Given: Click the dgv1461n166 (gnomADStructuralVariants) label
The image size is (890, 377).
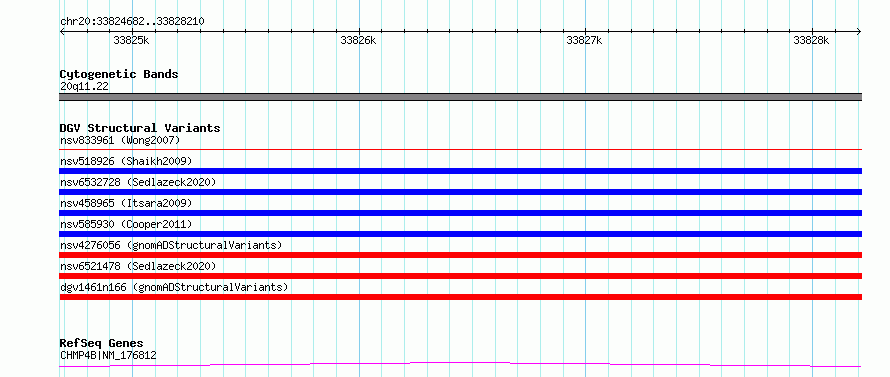Looking at the screenshot, I should [174, 287].
